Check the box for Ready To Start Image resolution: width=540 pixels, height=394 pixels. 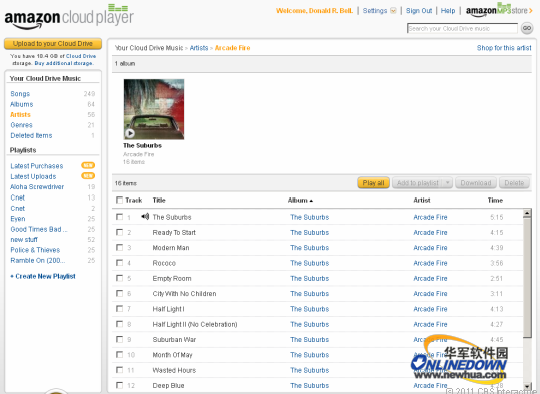click(120, 232)
